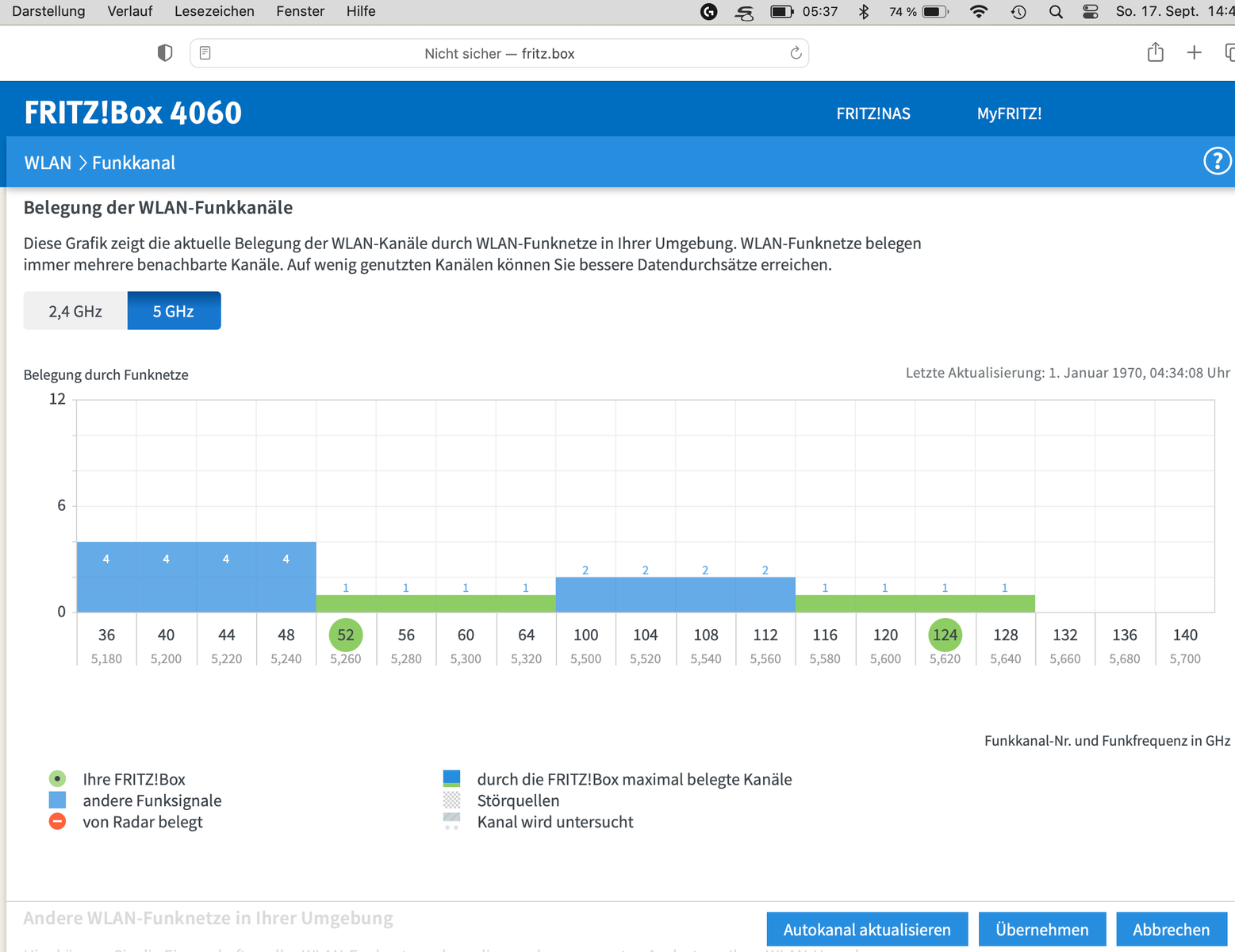Click the WLAN breadcrumb link
Screen dimensions: 1235x952
click(x=48, y=163)
